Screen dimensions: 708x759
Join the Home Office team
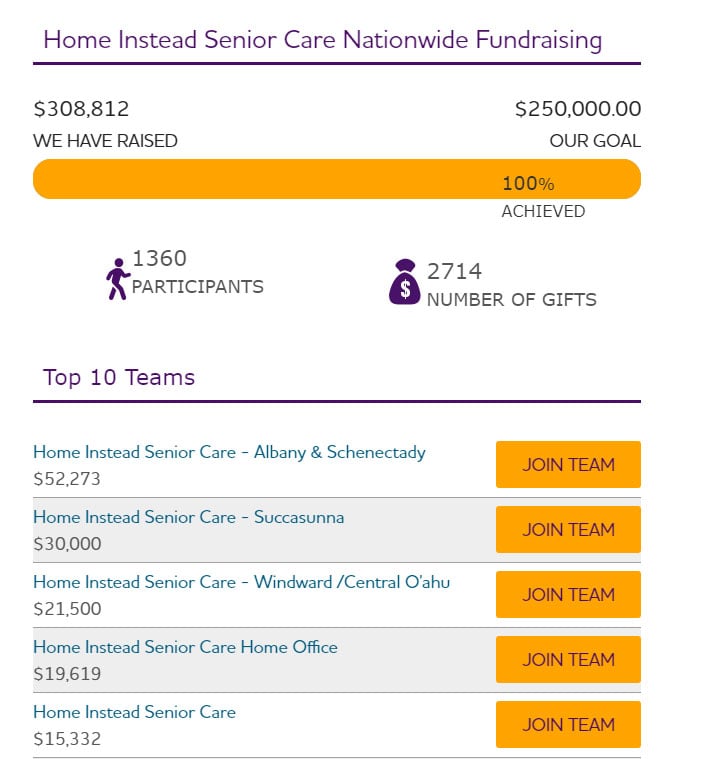click(x=568, y=659)
